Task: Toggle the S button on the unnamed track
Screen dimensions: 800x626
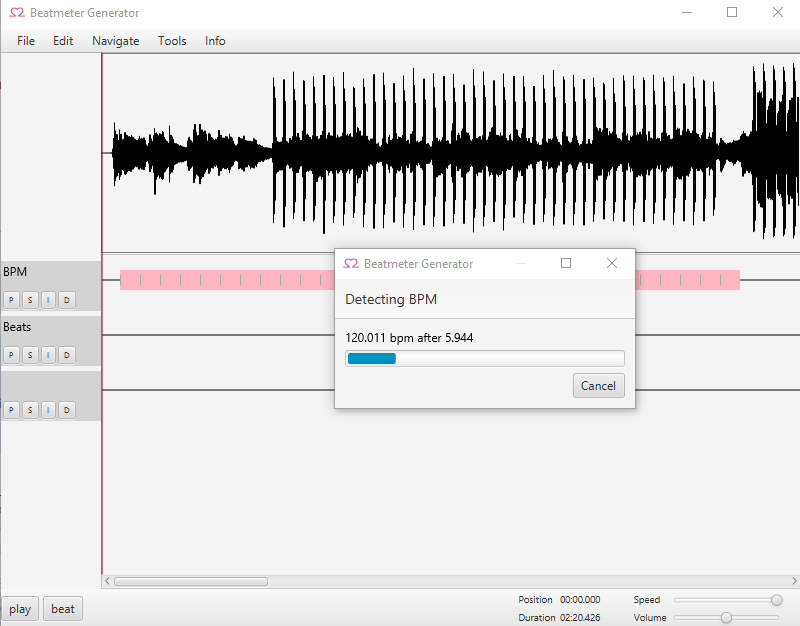Action: click(x=30, y=410)
